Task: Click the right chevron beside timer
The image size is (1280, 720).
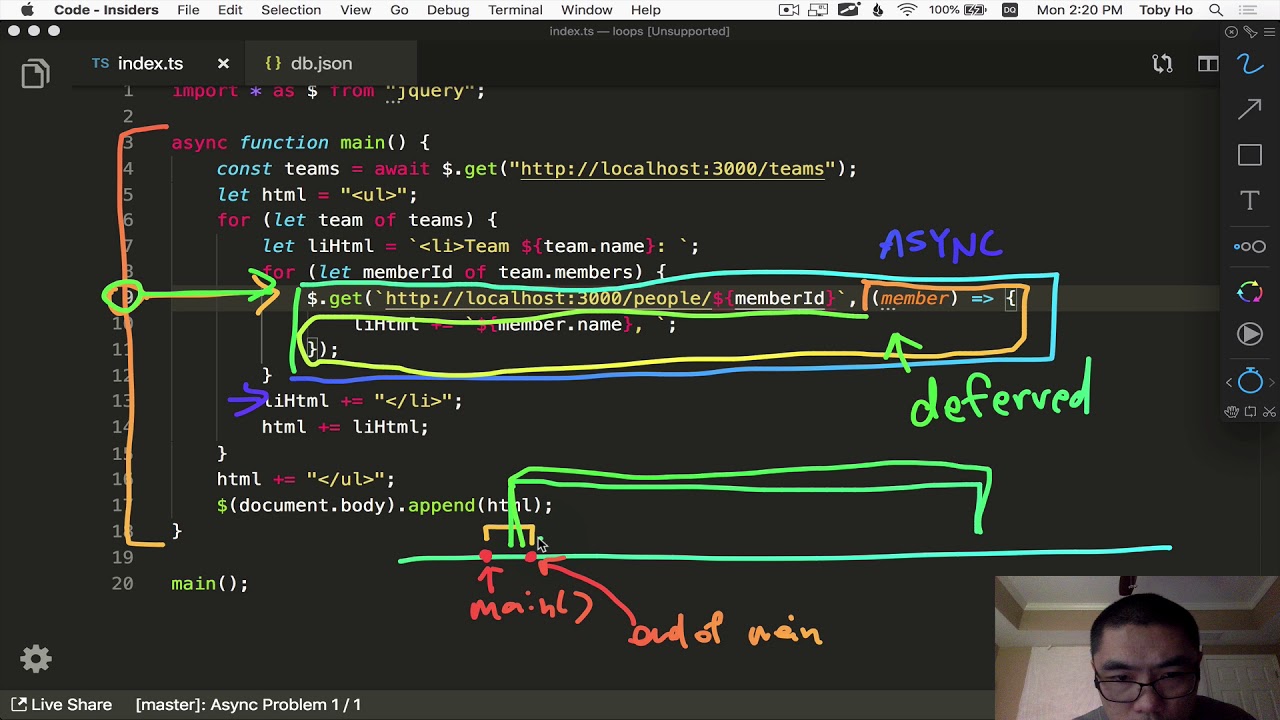Action: [x=1271, y=382]
